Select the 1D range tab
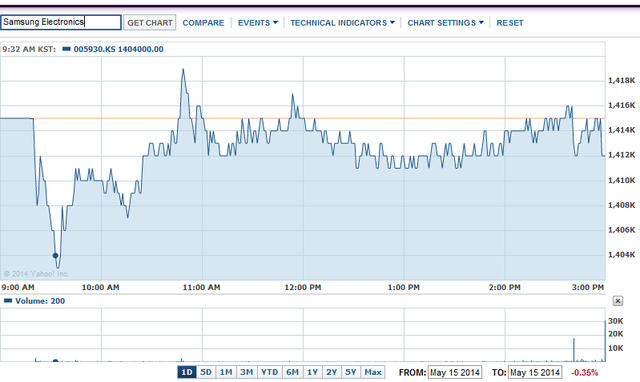The height and width of the screenshot is (382, 640). point(187,372)
